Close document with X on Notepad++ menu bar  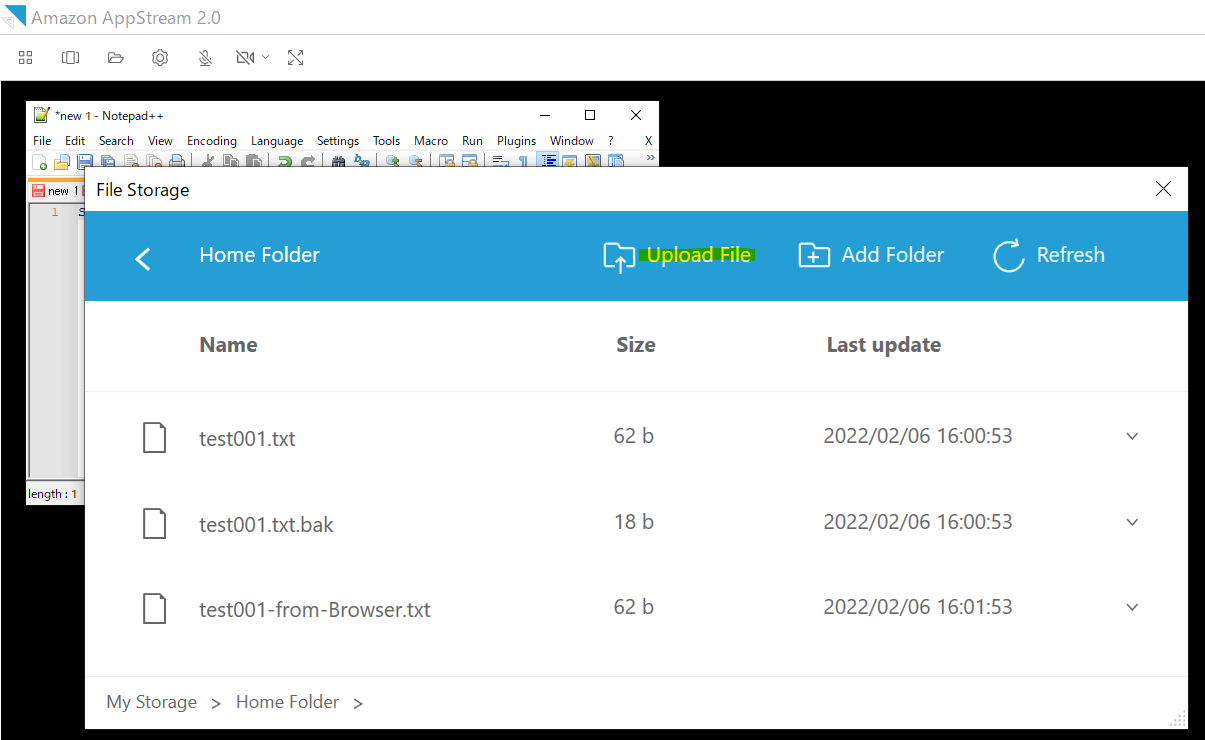(x=648, y=141)
